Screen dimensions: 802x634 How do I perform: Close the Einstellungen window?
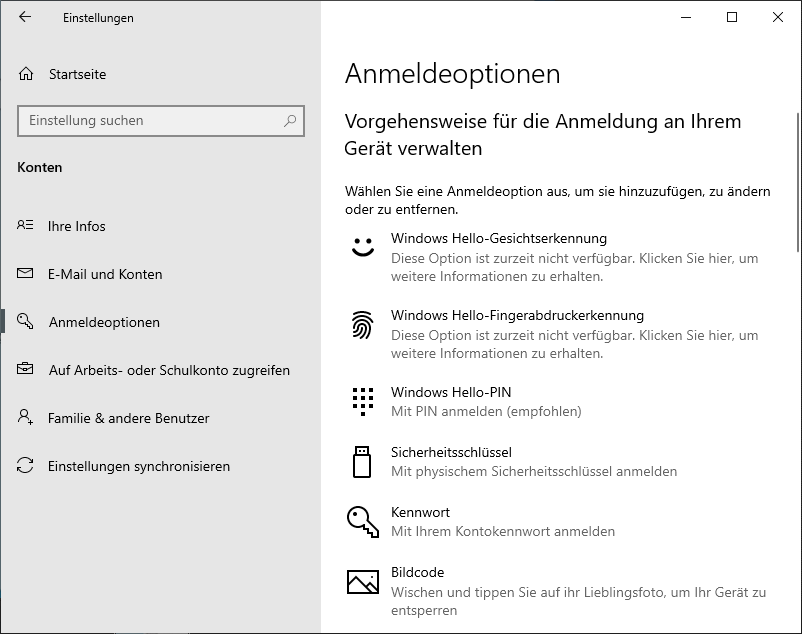coord(778,17)
